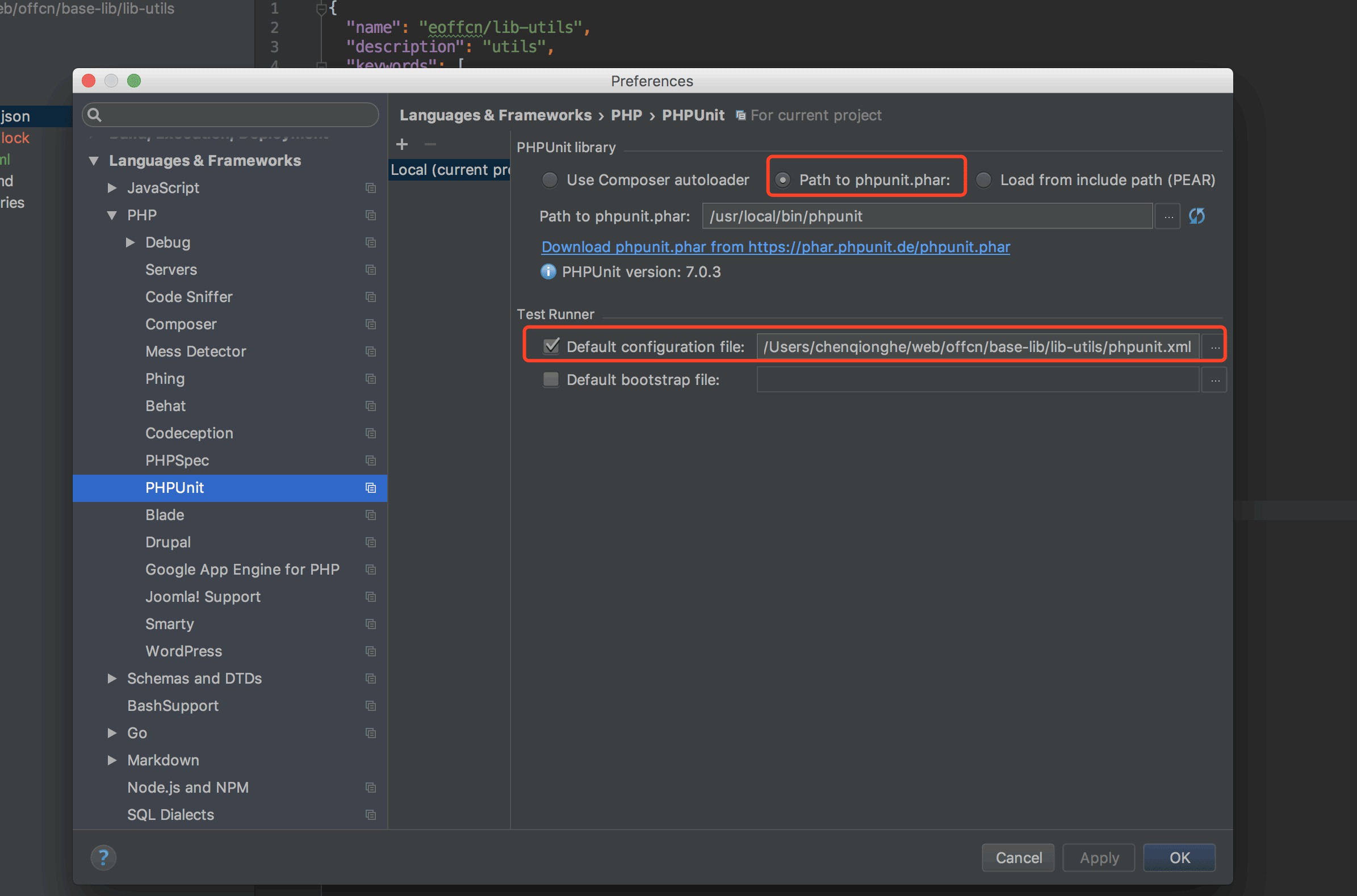
Task: Click the refresh PHPUnit version icon
Action: [x=1196, y=216]
